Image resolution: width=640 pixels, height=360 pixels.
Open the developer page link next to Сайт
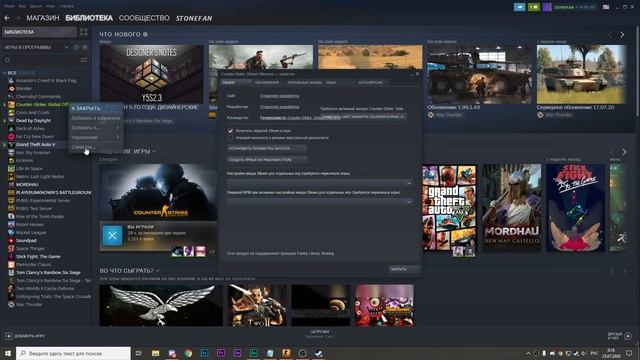tap(280, 96)
